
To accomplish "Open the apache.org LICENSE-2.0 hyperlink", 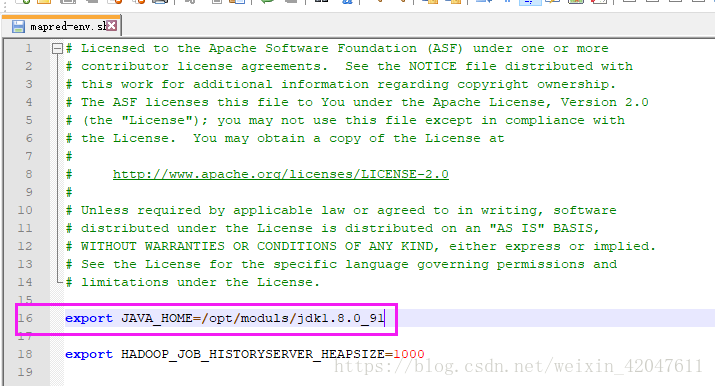I will 280,174.
